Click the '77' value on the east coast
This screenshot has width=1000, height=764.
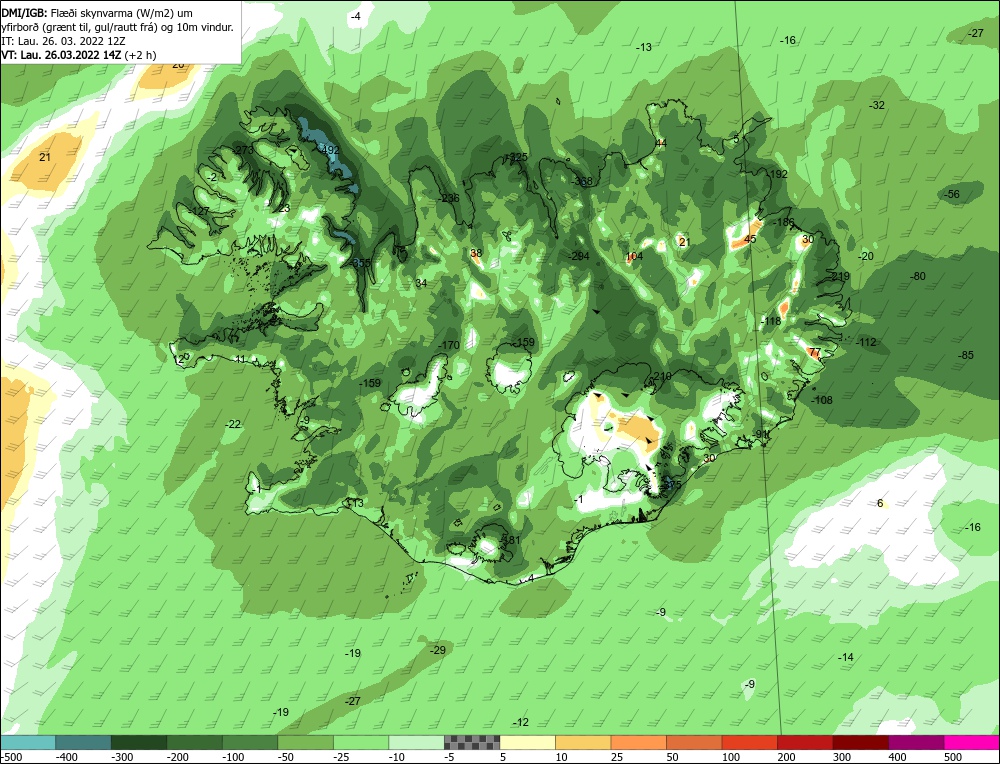(x=814, y=352)
